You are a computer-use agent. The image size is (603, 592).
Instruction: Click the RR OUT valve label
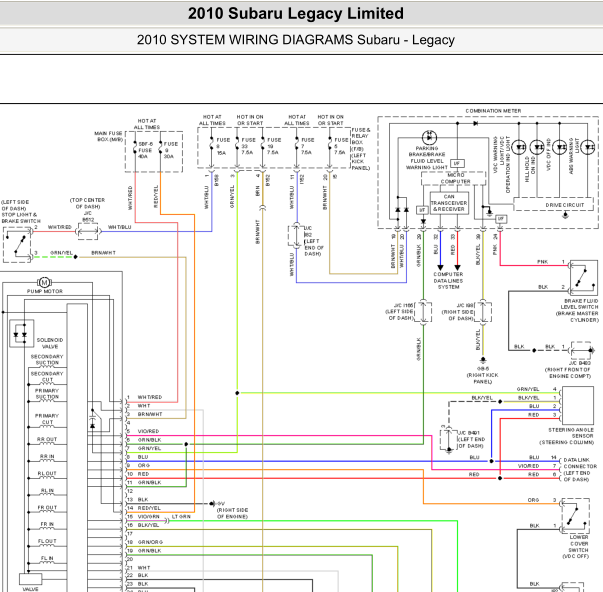click(x=47, y=439)
